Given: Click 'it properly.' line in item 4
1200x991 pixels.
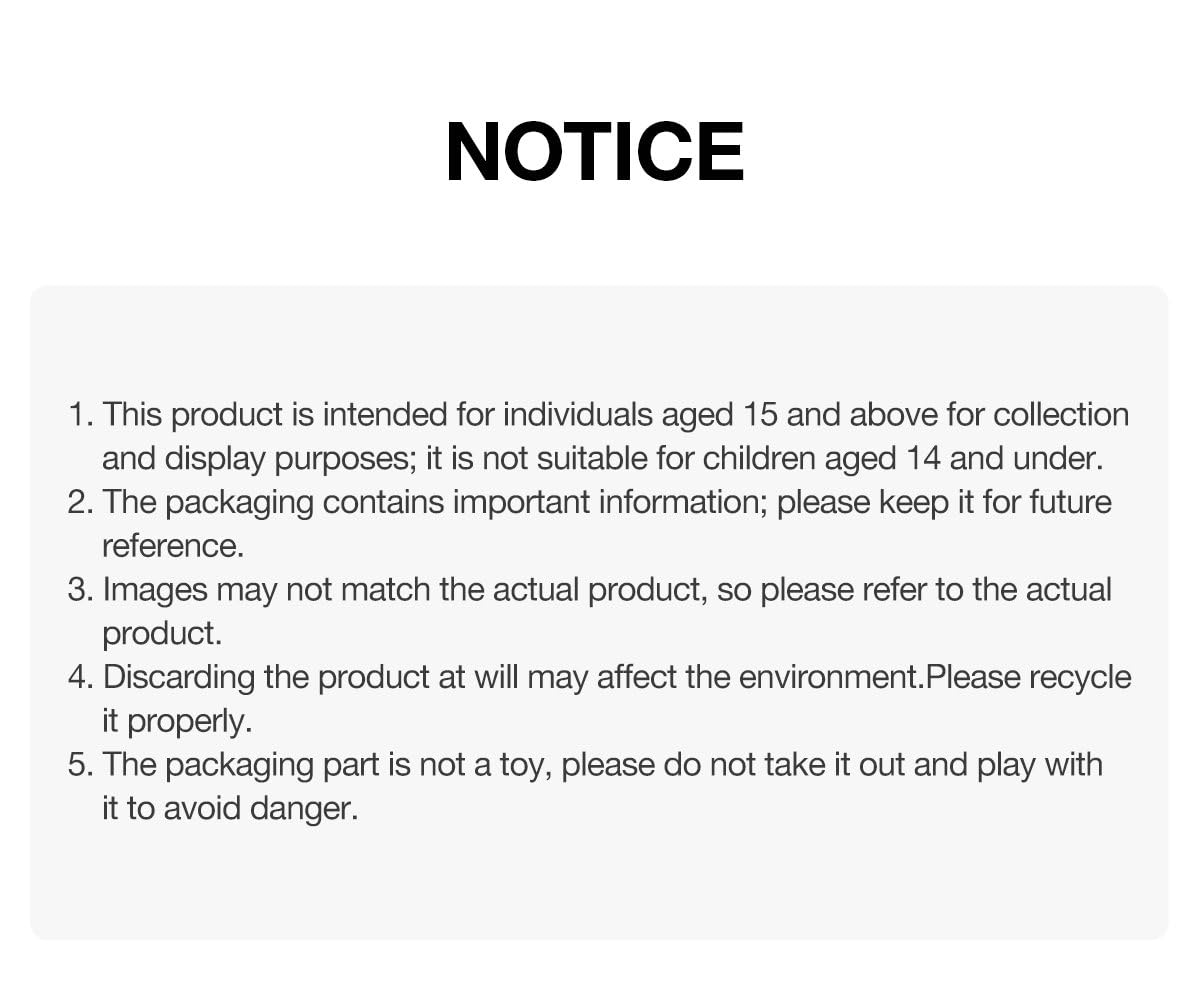Looking at the screenshot, I should coord(177,721).
